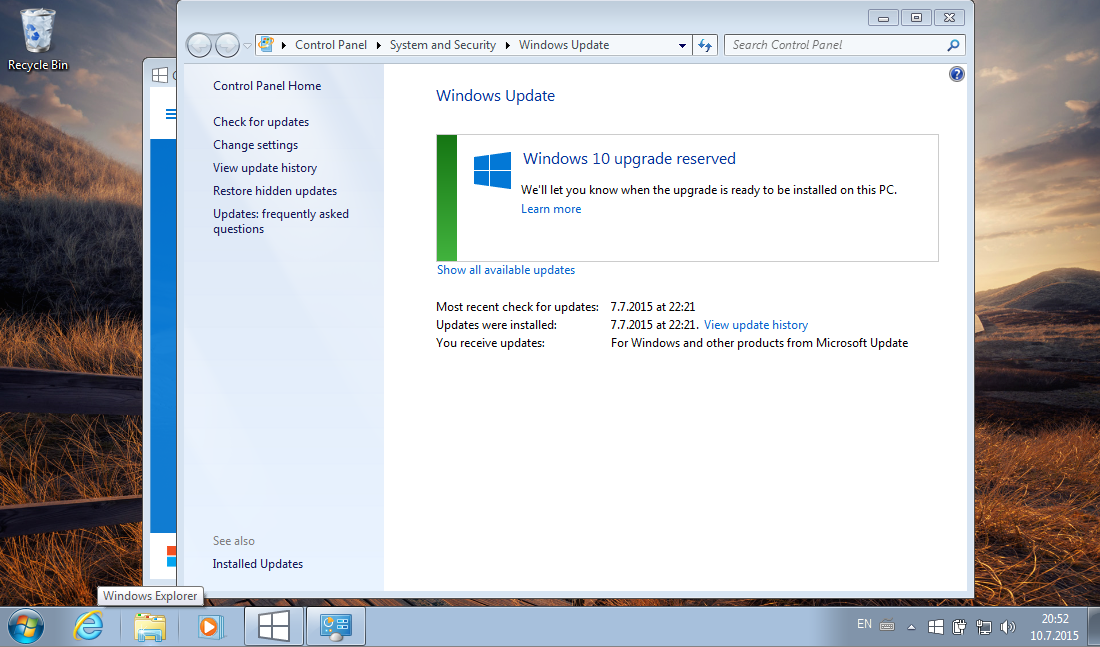The height and width of the screenshot is (647, 1100).
Task: Open Installed Updates link
Action: point(257,563)
